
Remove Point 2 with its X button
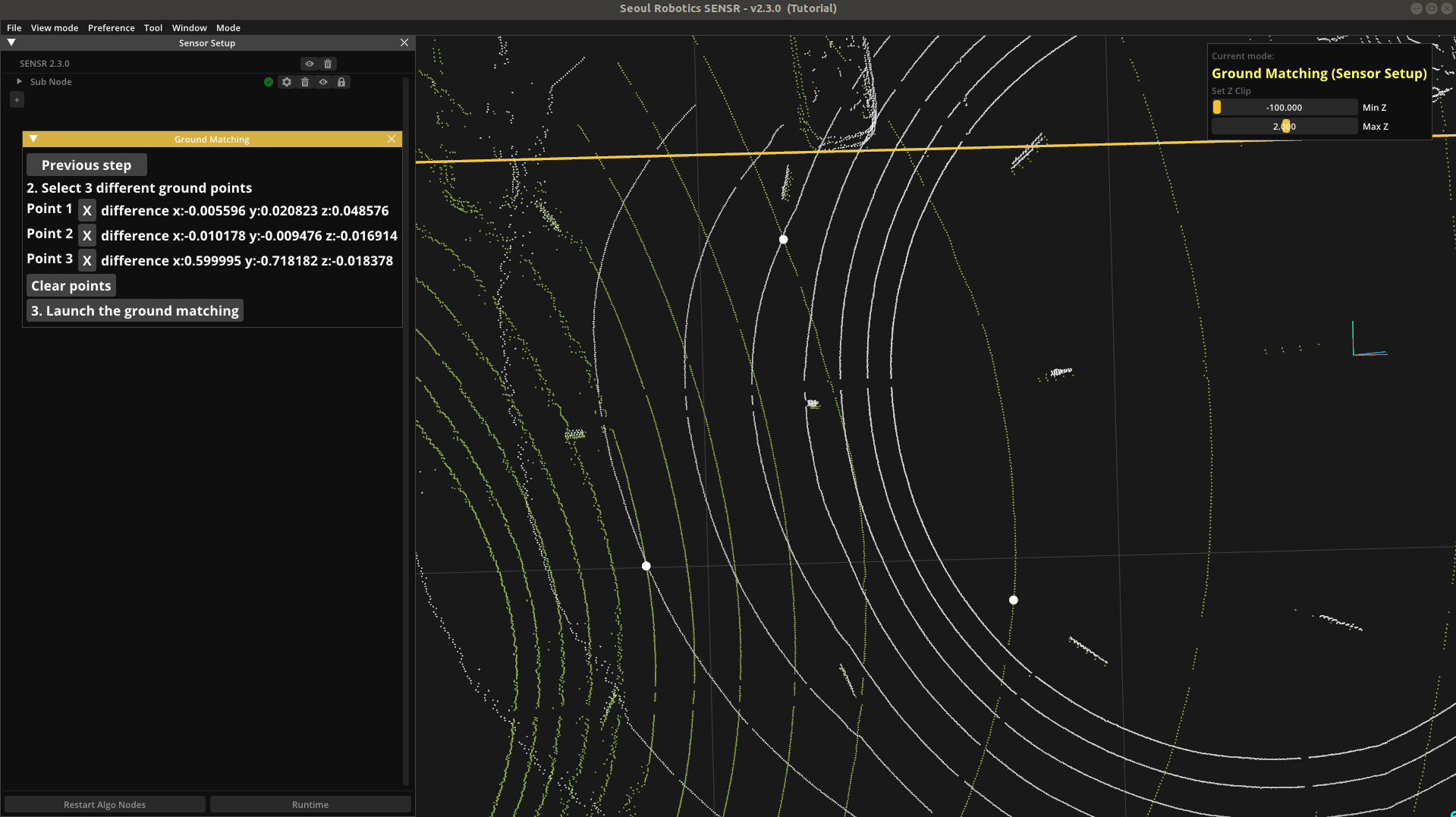coord(86,236)
